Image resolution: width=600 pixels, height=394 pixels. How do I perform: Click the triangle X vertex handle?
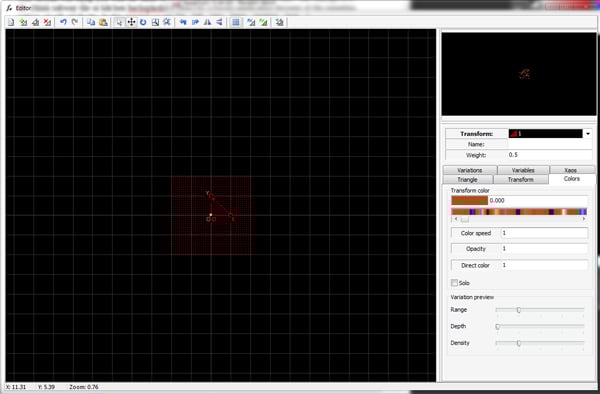click(230, 216)
